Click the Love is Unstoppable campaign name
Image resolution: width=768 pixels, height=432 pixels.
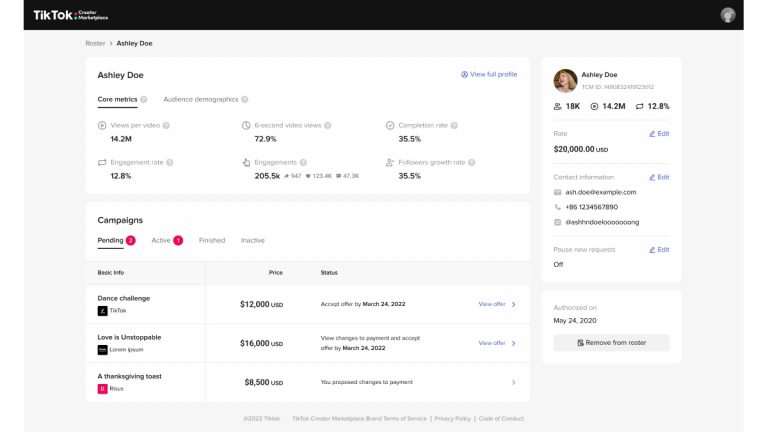click(129, 337)
